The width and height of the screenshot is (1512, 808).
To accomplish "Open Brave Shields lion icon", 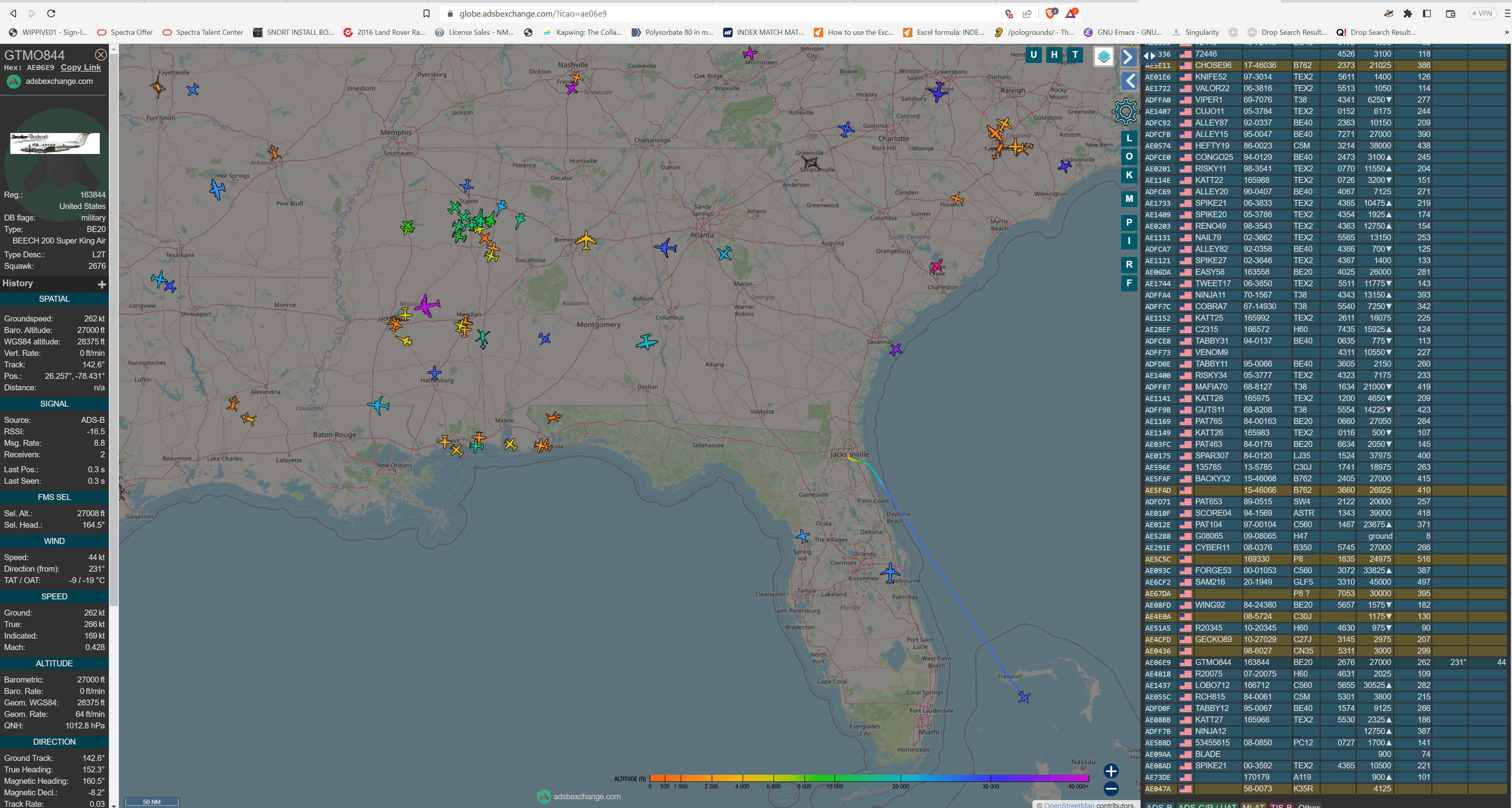I will [x=1051, y=13].
